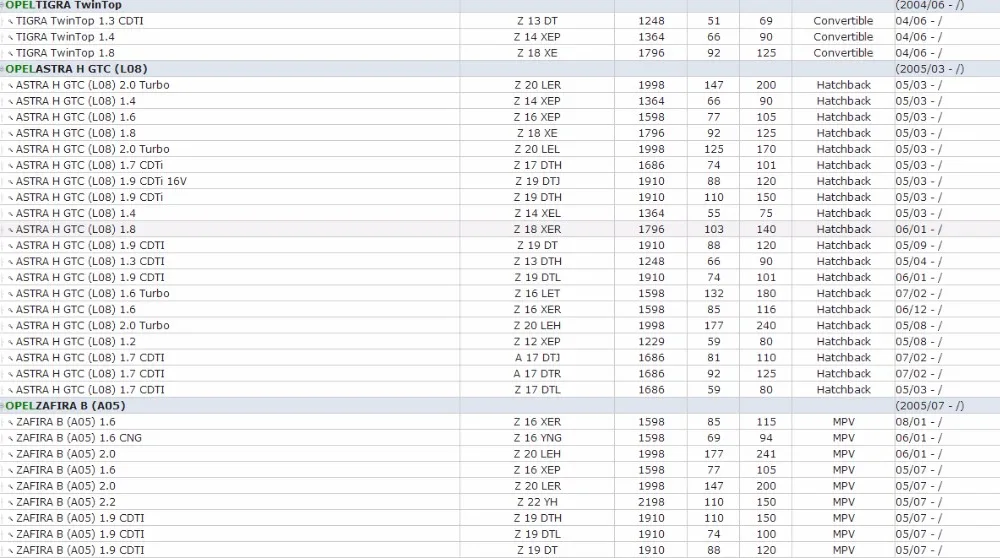The width and height of the screenshot is (1000, 558).
Task: Click arrow icon of ASTRA 2.0 Turbo Z 20 LEH row
Action: tap(10, 326)
